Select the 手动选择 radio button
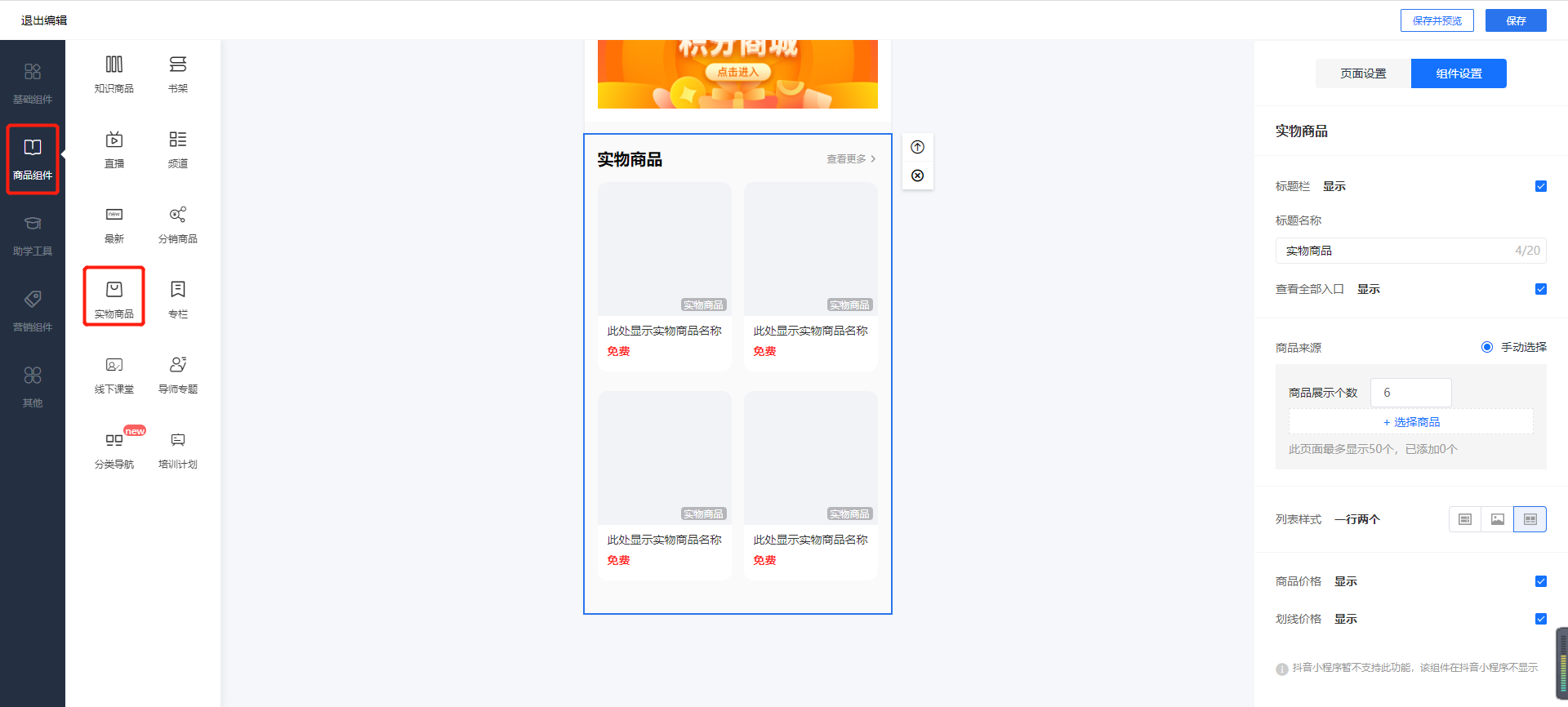This screenshot has width=1568, height=707. 1487,347
